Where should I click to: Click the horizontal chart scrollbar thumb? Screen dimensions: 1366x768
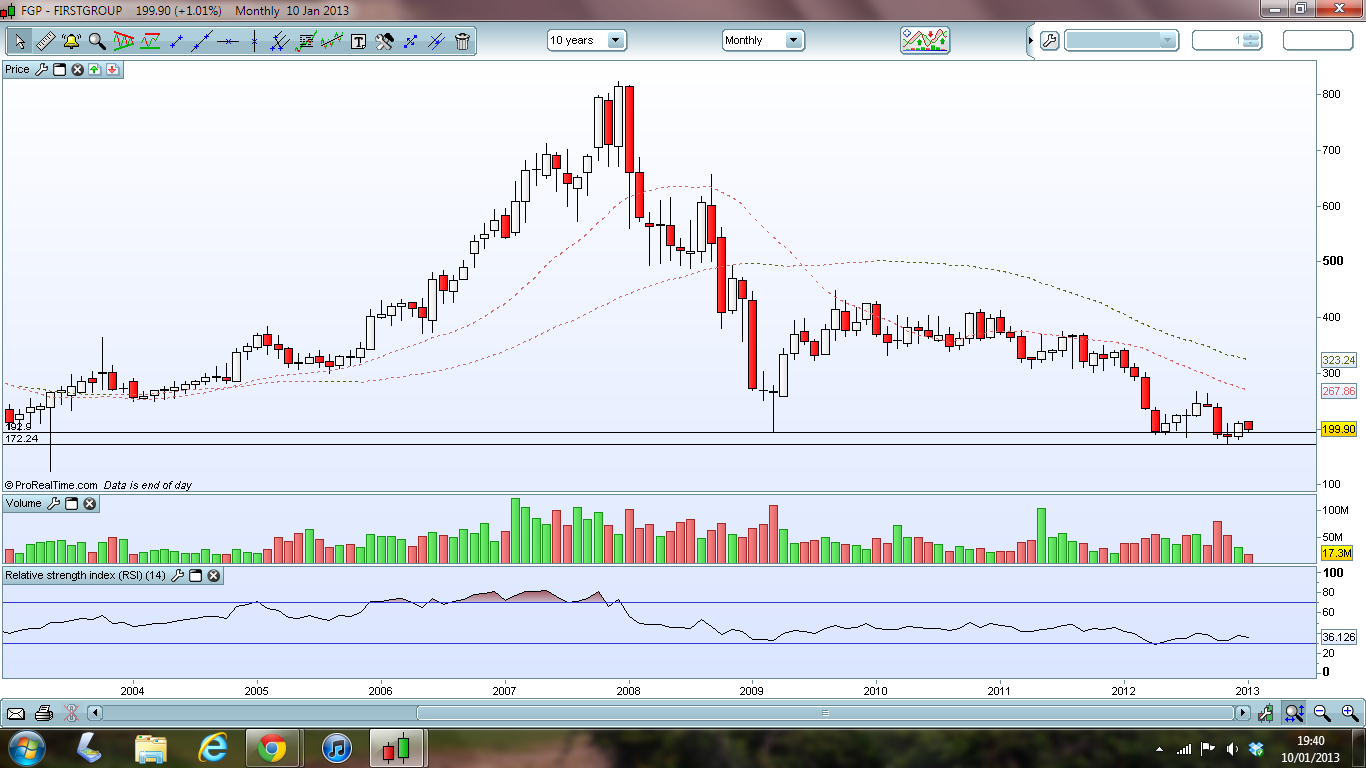(x=825, y=714)
